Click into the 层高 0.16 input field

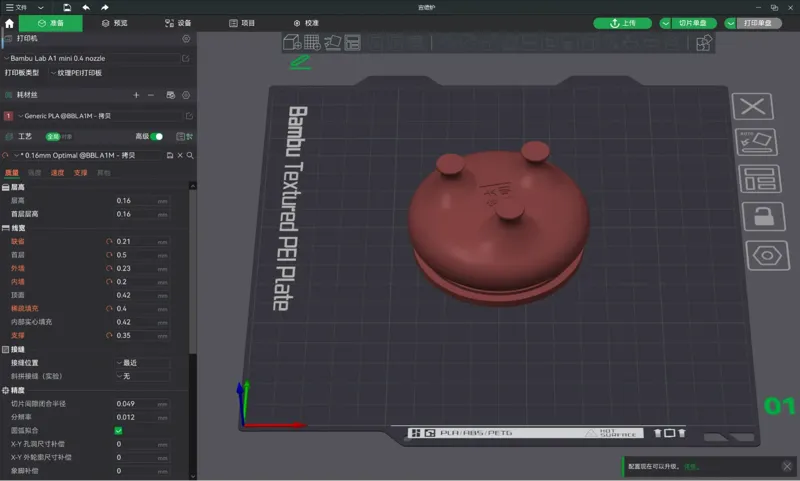pyautogui.click(x=136, y=200)
